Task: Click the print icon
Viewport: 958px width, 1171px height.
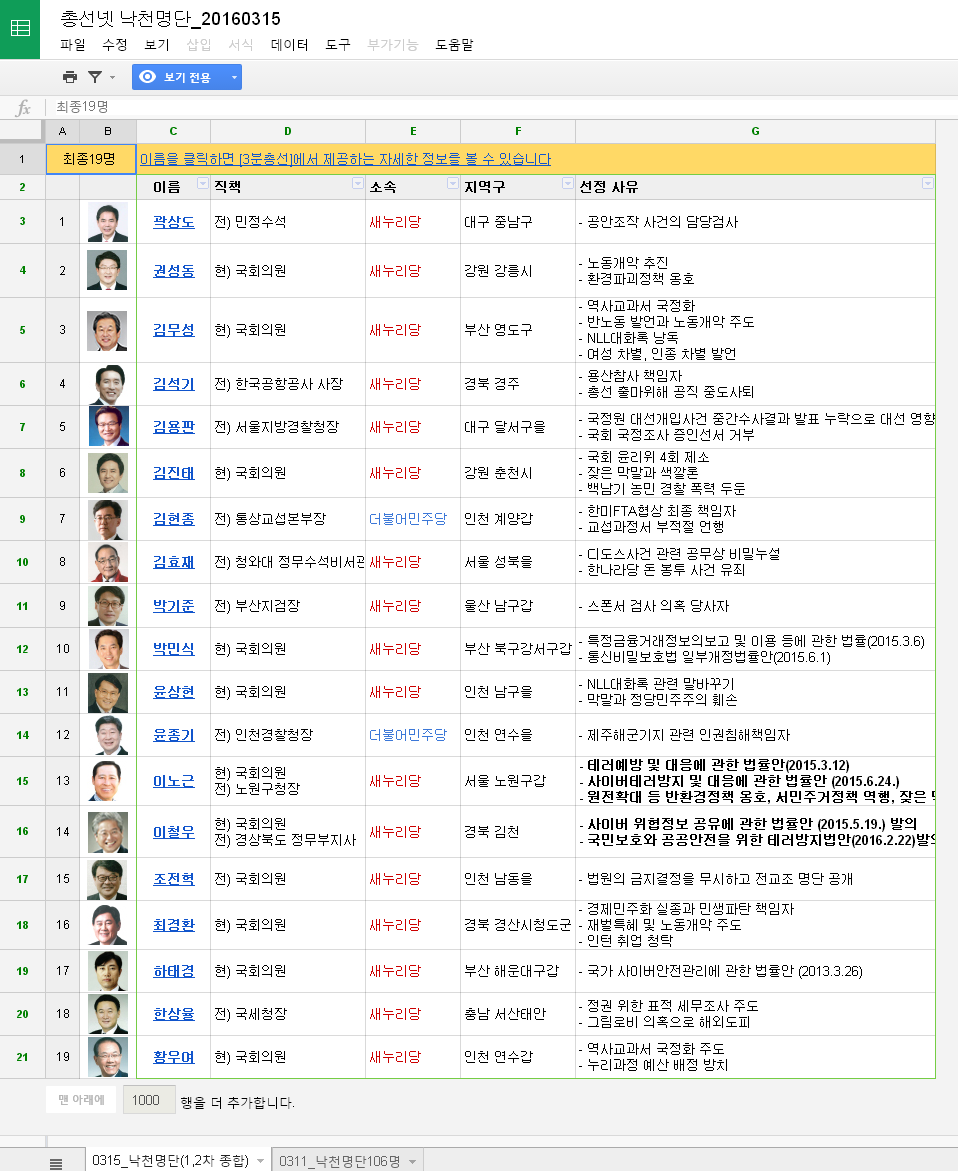Action: (x=70, y=77)
